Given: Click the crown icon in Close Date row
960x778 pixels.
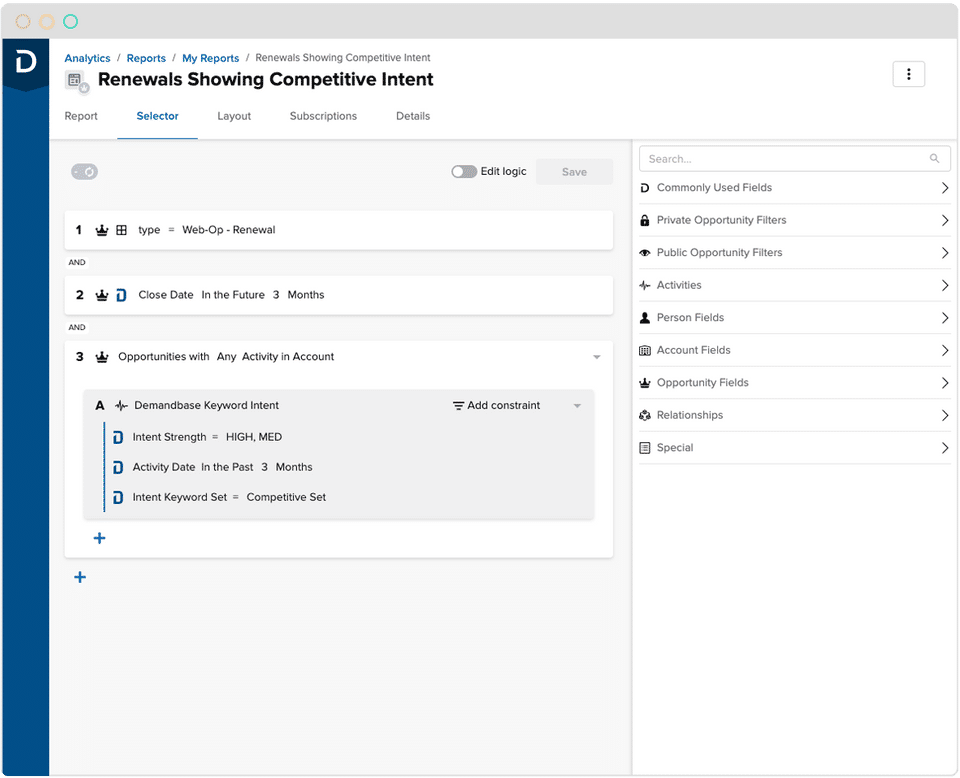Looking at the screenshot, I should tap(102, 295).
